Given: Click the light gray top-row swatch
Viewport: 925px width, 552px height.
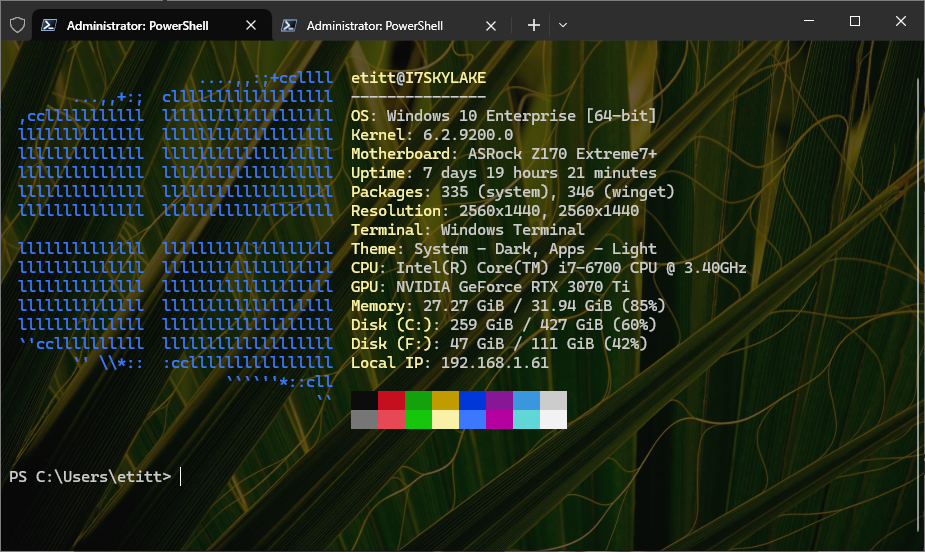Looking at the screenshot, I should pyautogui.click(x=553, y=400).
